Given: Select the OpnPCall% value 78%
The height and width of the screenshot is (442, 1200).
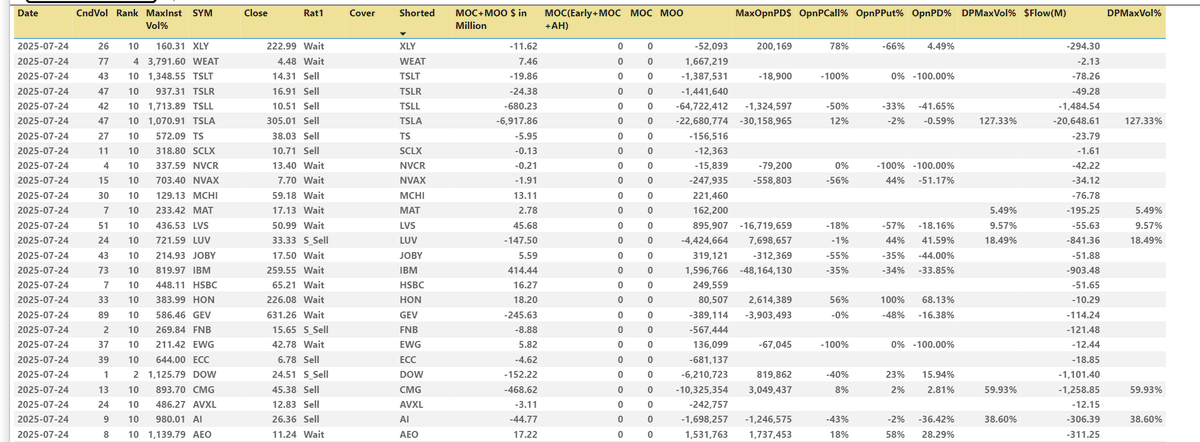Looking at the screenshot, I should 838,46.
